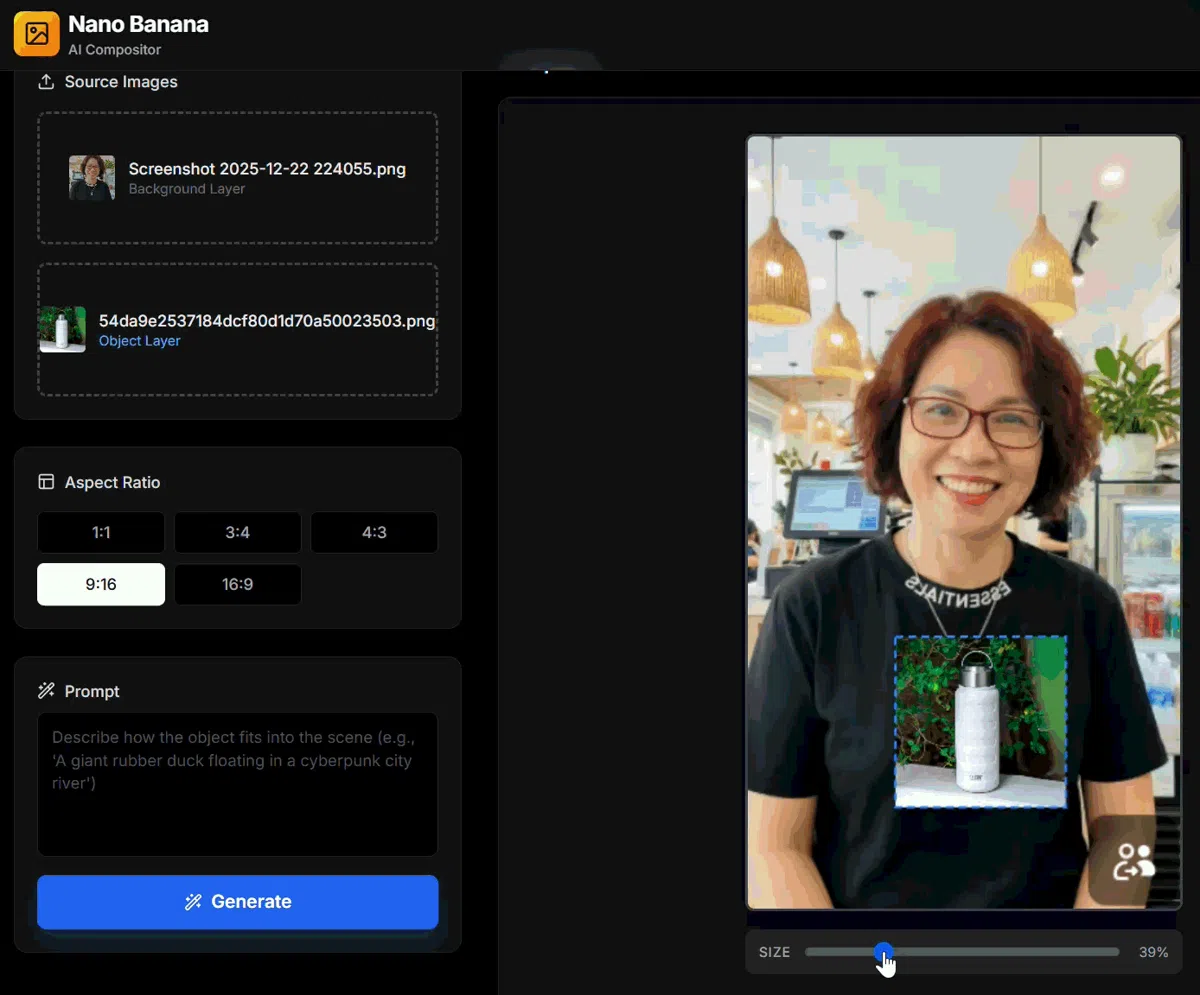Screen dimensions: 1200x995
Task: Click inside the Prompt text area
Action: [x=238, y=784]
